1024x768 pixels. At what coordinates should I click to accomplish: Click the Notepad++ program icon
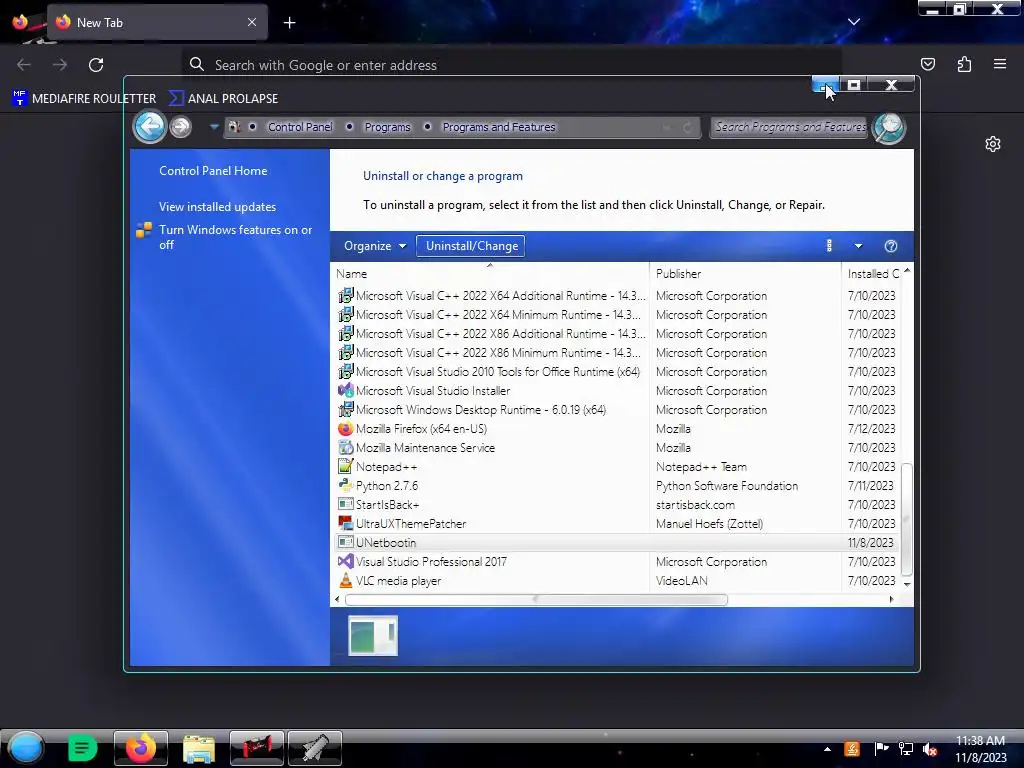[345, 466]
